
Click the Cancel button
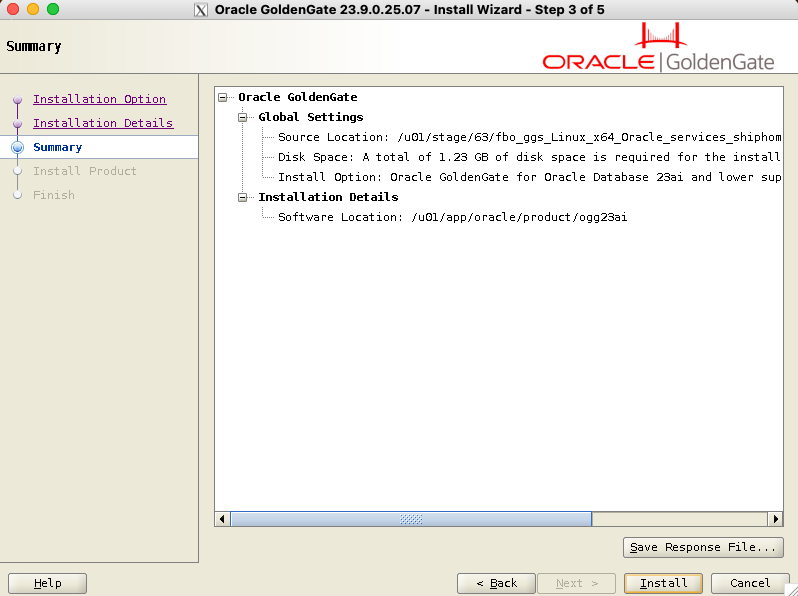pyautogui.click(x=750, y=583)
